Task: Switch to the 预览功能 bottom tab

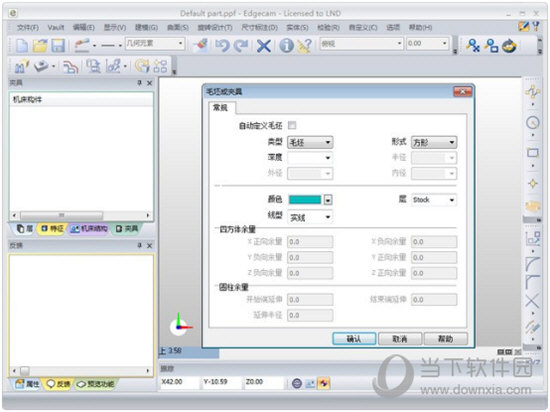Action: click(95, 384)
